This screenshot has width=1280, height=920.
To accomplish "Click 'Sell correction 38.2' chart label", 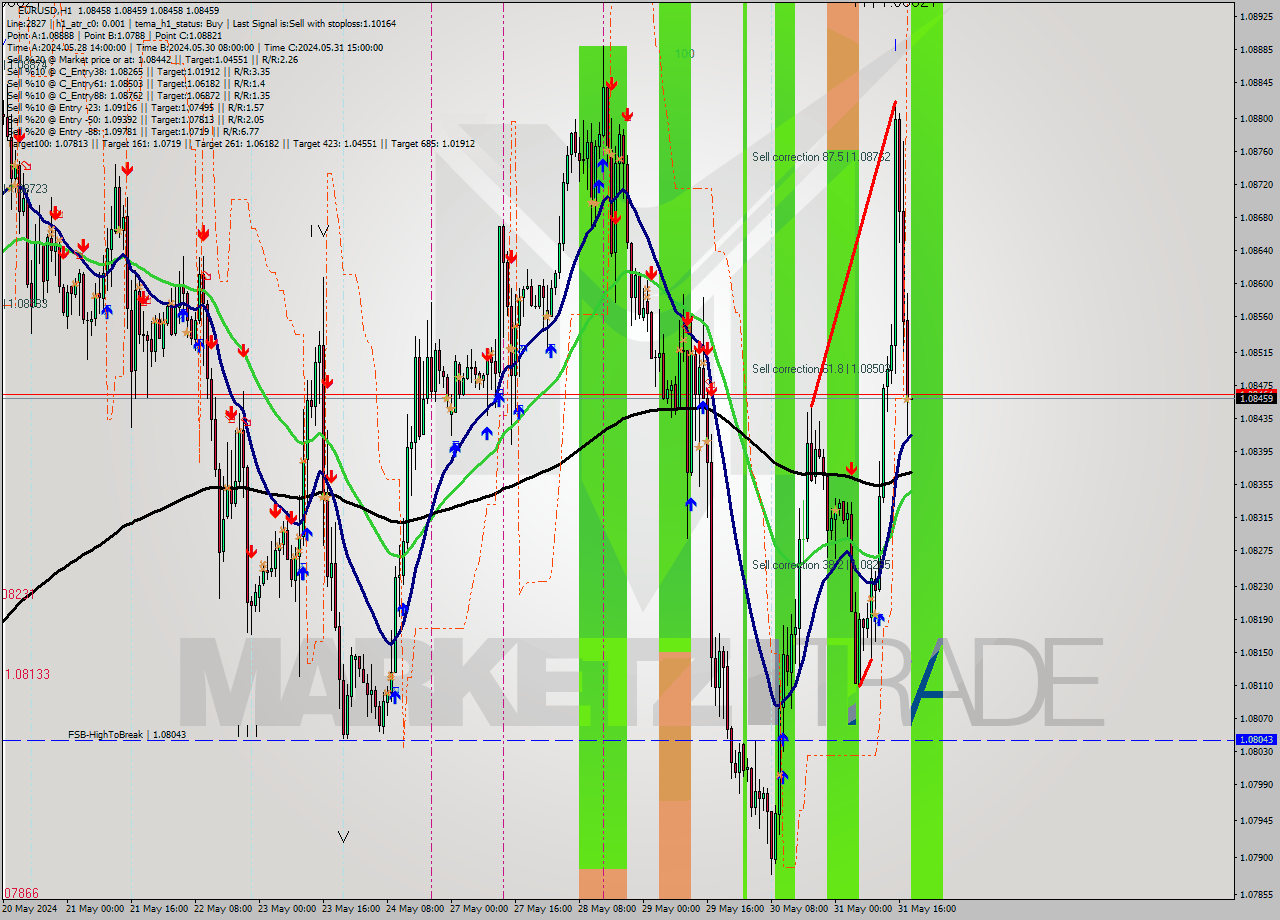I will click(x=821, y=565).
